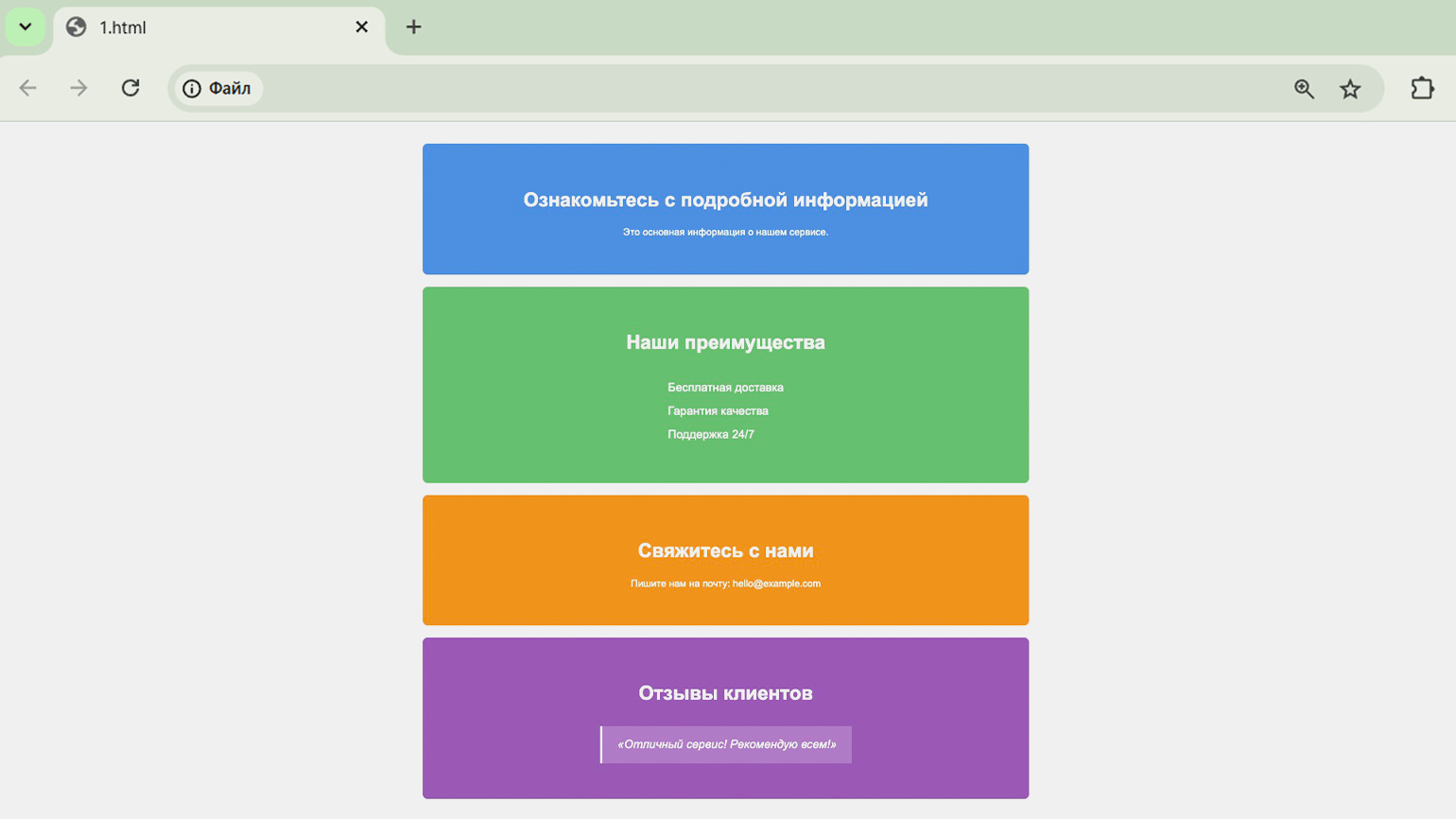Click heading Ознакомьтесь с подробной информацией
This screenshot has height=819, width=1456.
[x=725, y=200]
